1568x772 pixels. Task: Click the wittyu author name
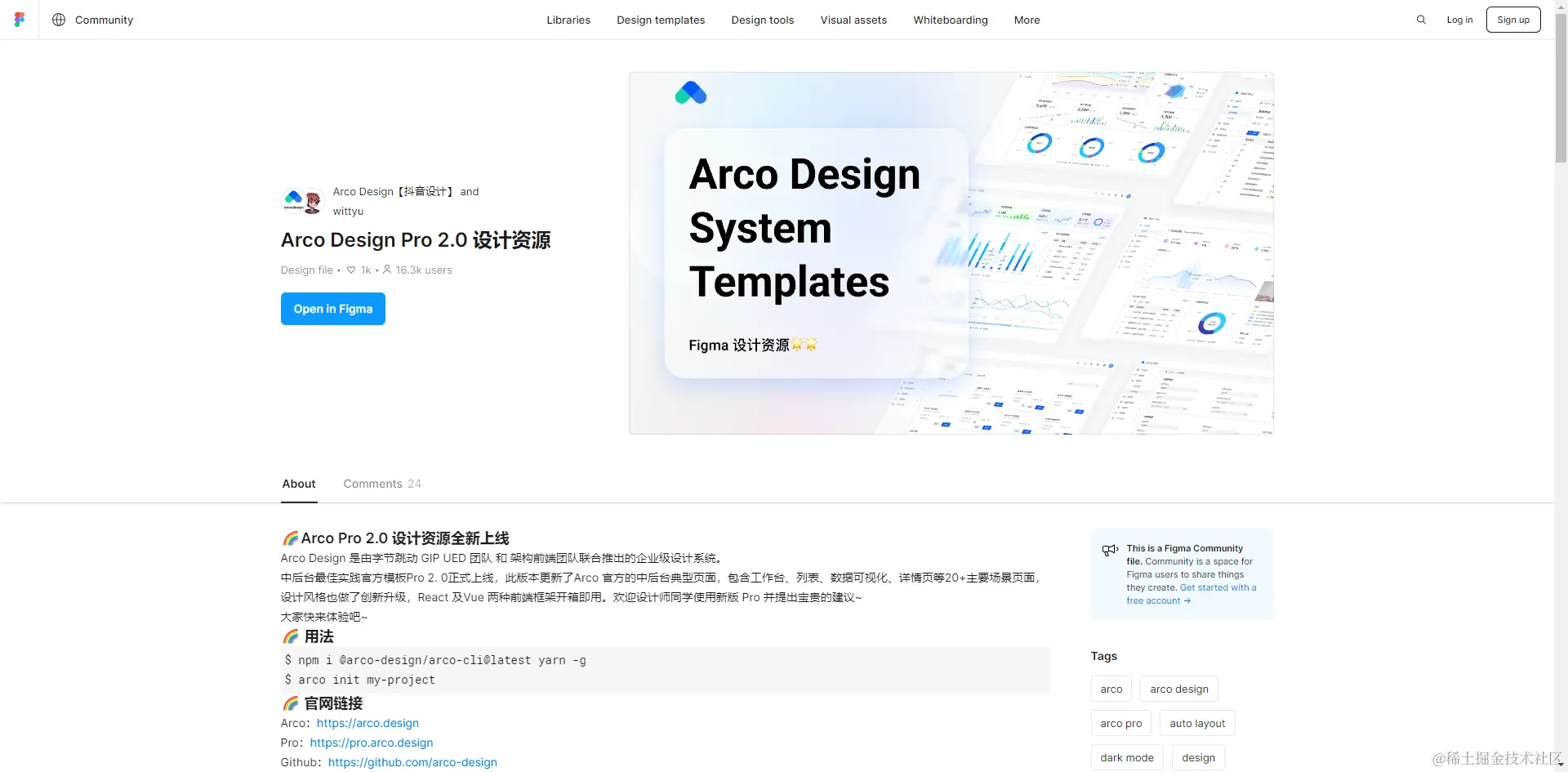point(348,211)
